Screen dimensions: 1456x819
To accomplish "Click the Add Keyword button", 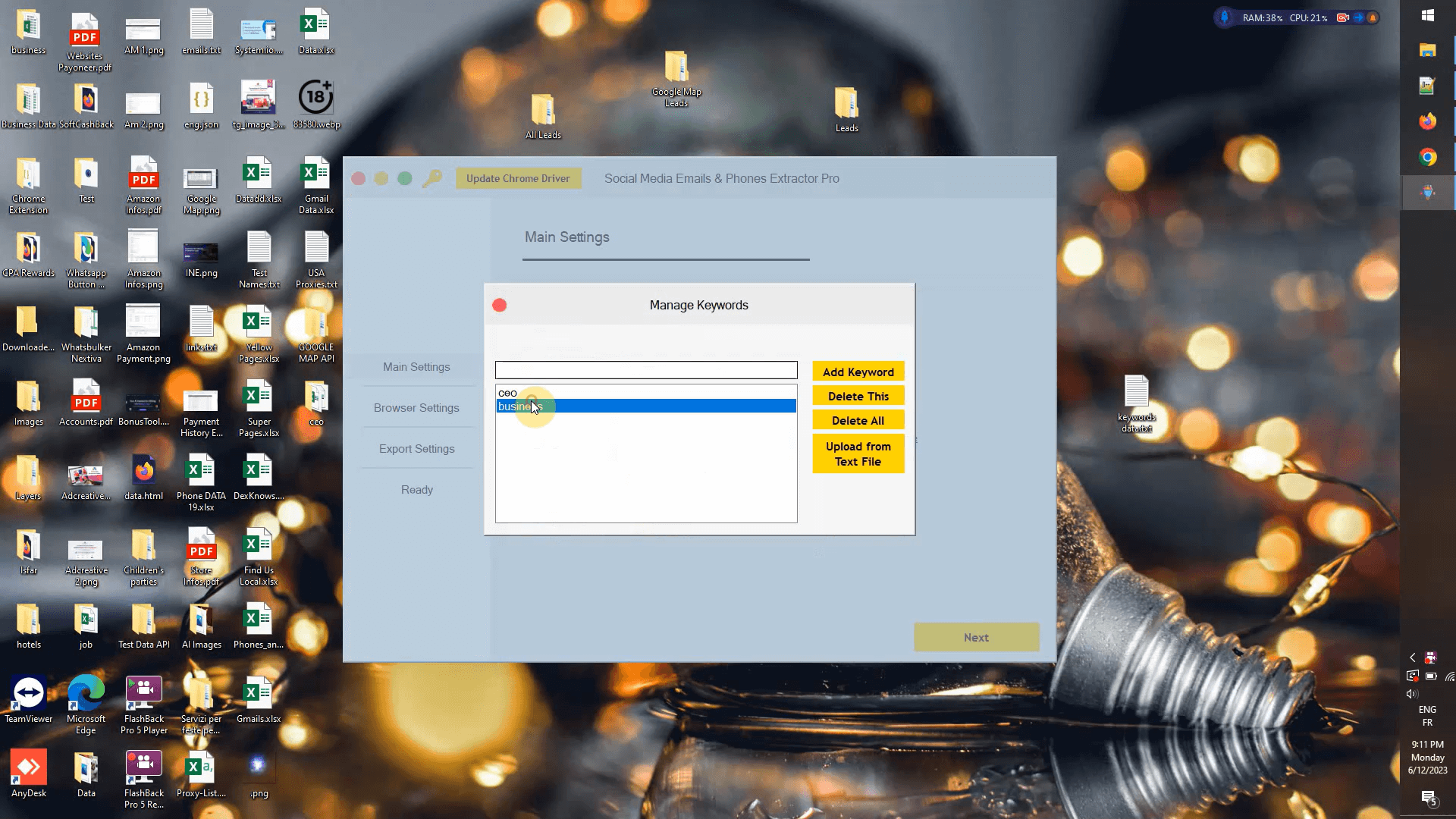I will [858, 372].
